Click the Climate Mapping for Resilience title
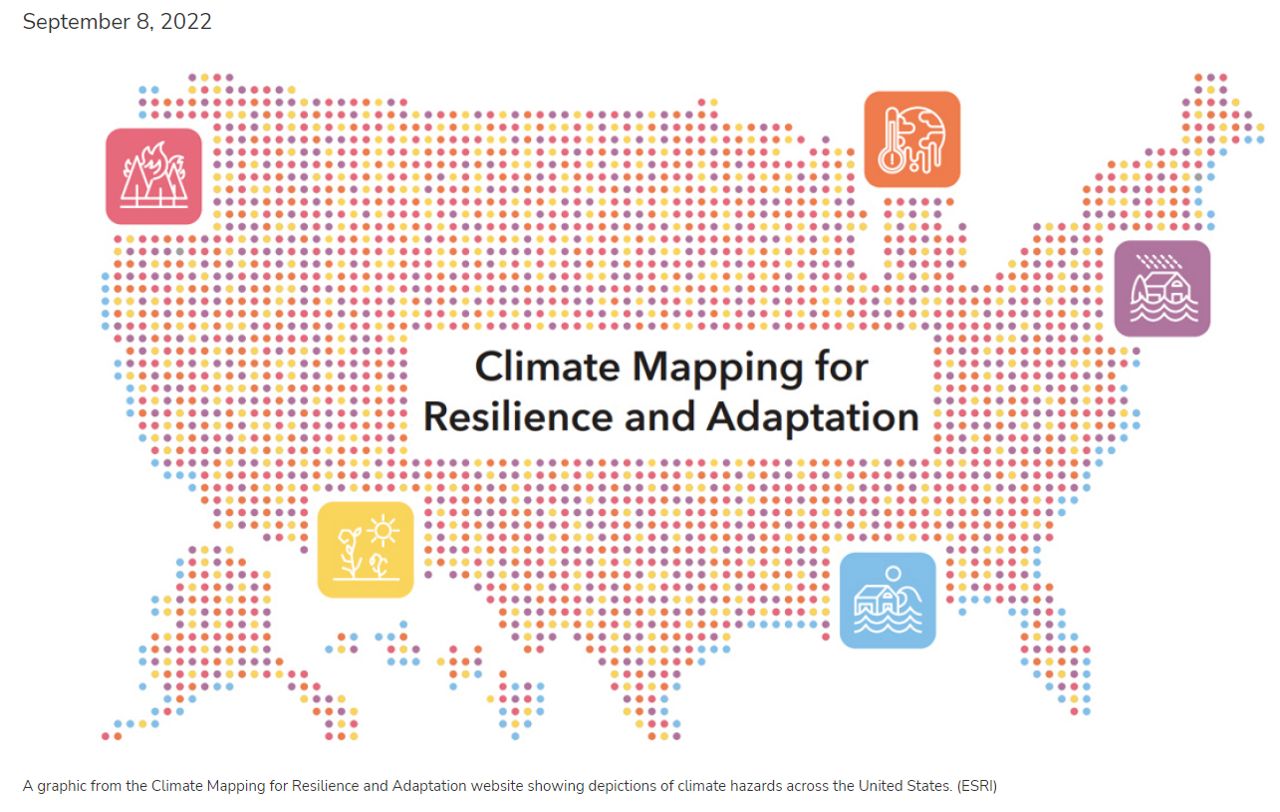The width and height of the screenshot is (1280, 812). [673, 392]
